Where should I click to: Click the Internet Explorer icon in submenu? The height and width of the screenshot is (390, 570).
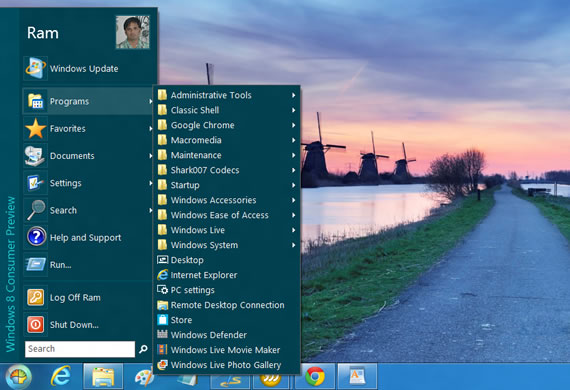click(162, 275)
